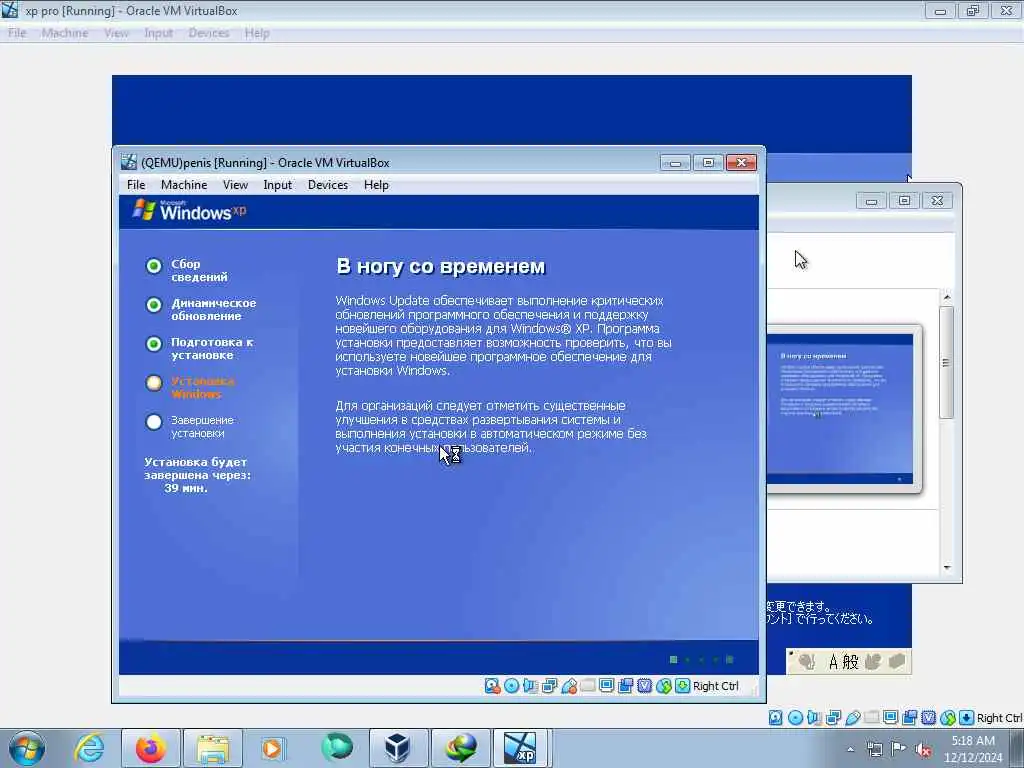Click audio indicator in xp pro window status bar
Image resolution: width=1024 pixels, height=768 pixels.
(x=814, y=718)
